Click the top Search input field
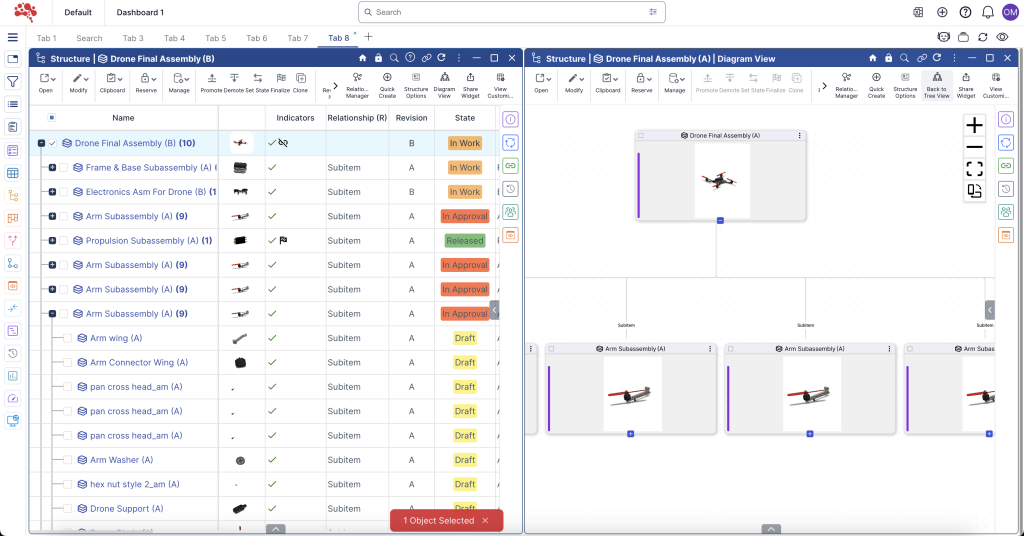1024x536 pixels. [510, 12]
